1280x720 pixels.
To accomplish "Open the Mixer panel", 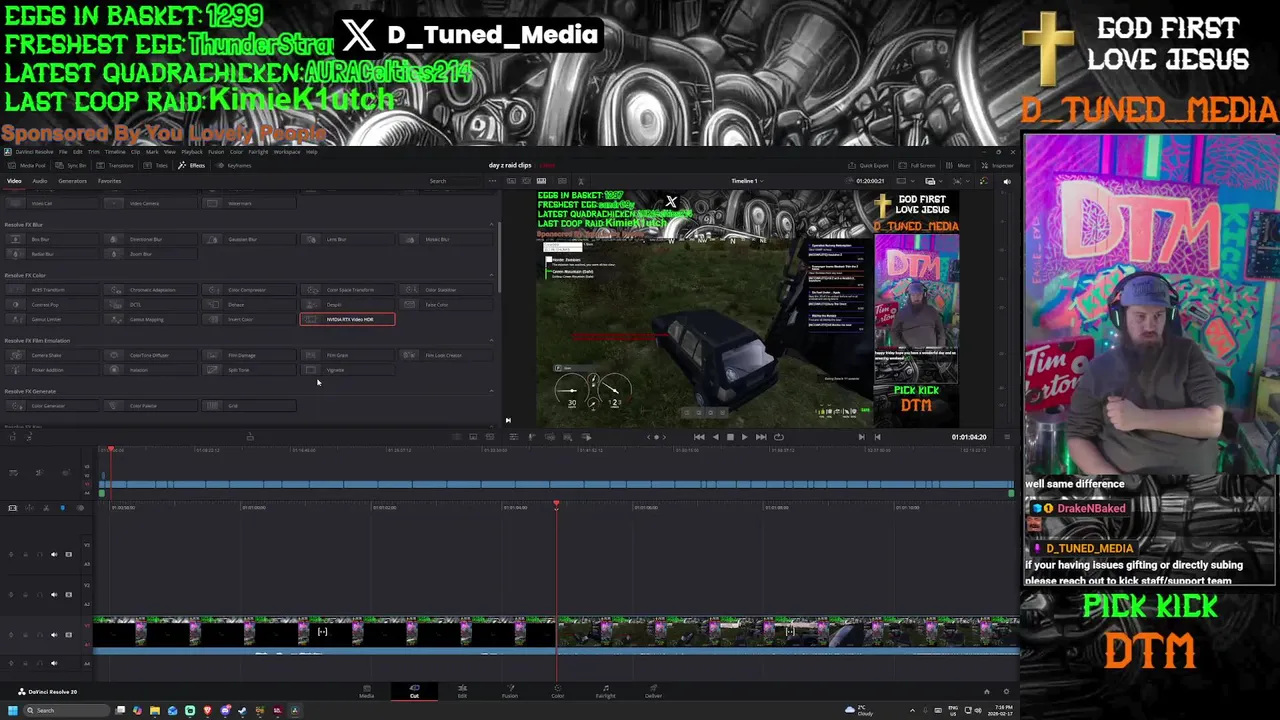I will point(959,165).
